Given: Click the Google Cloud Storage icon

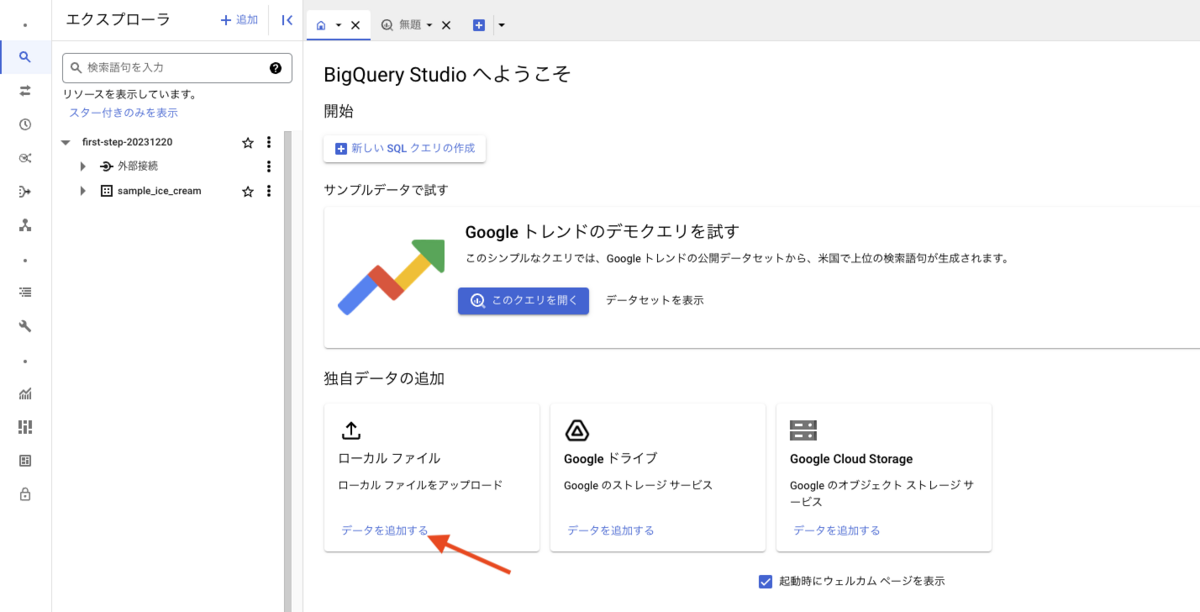Looking at the screenshot, I should point(803,431).
